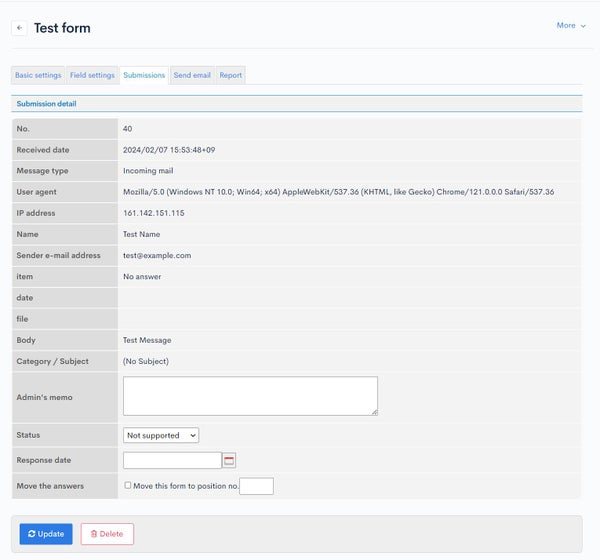Expand the Status dropdown showing Not supported

161,435
